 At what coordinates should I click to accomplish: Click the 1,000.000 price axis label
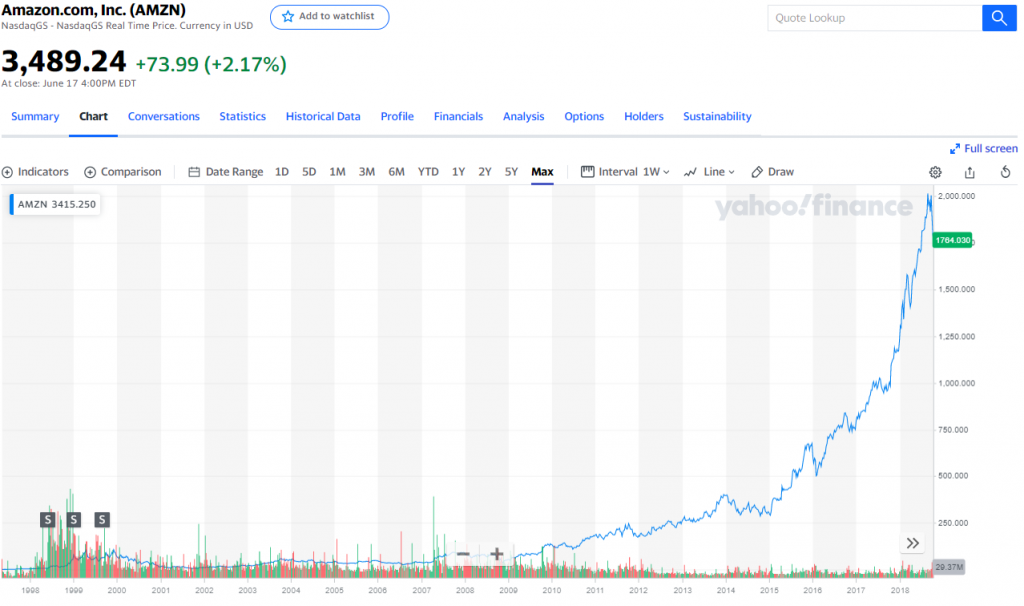pos(956,383)
